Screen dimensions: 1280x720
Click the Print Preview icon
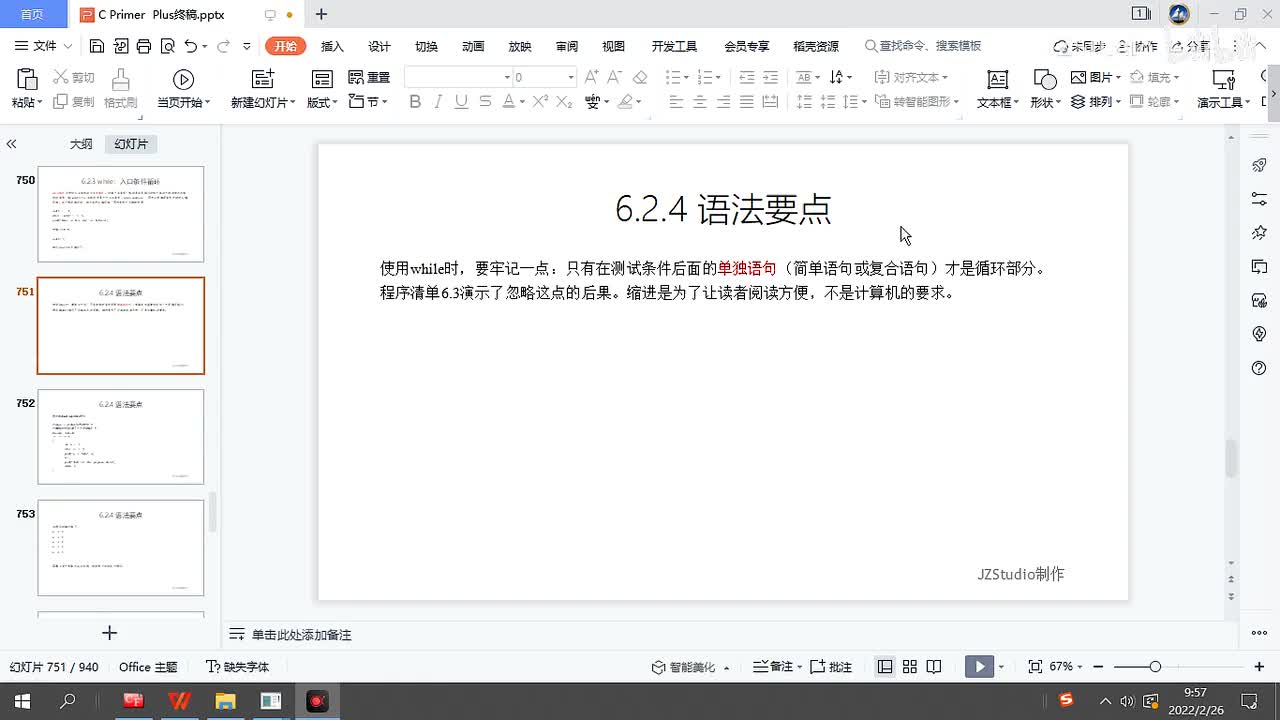(167, 46)
